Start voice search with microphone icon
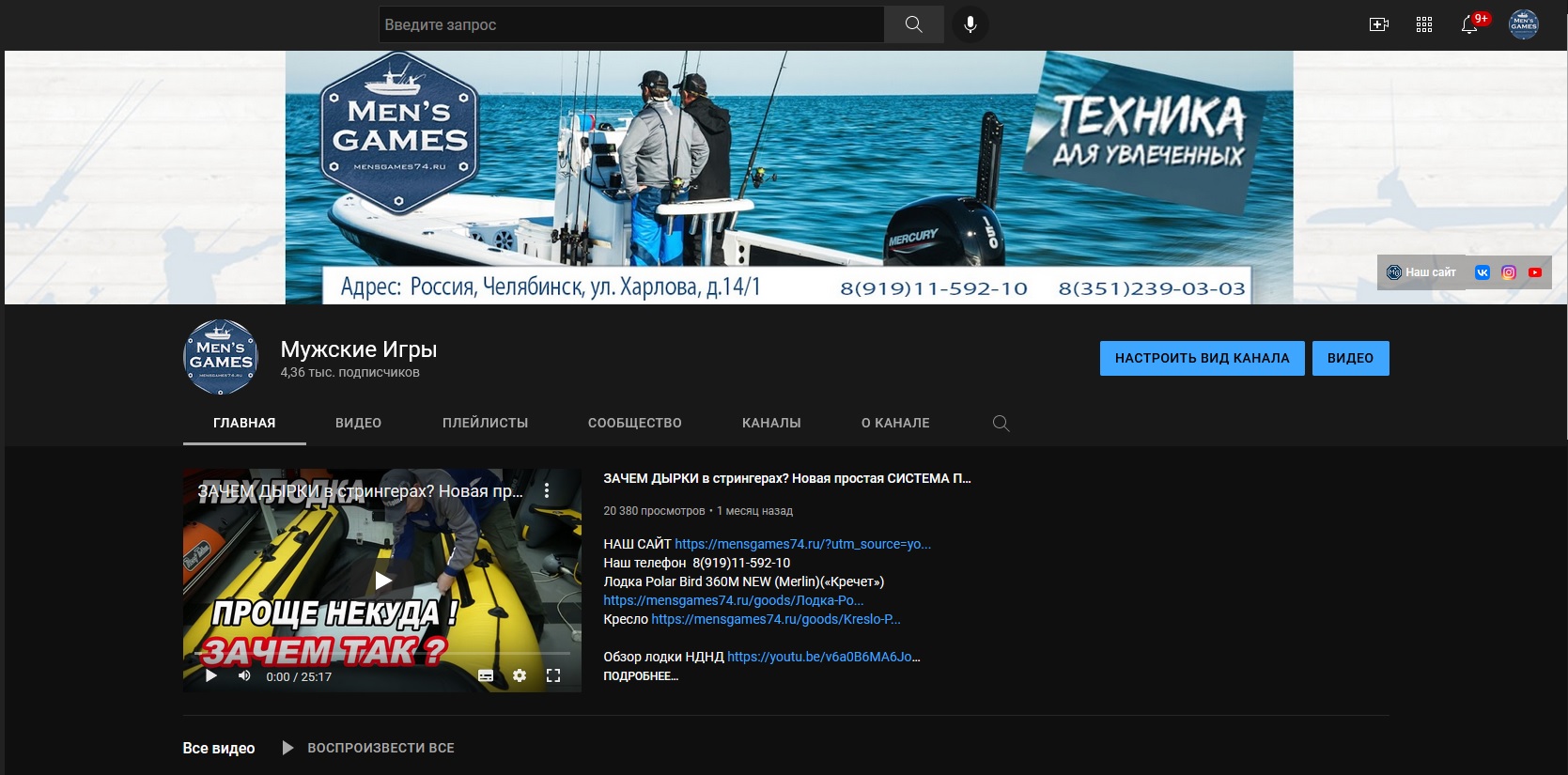 (x=970, y=24)
